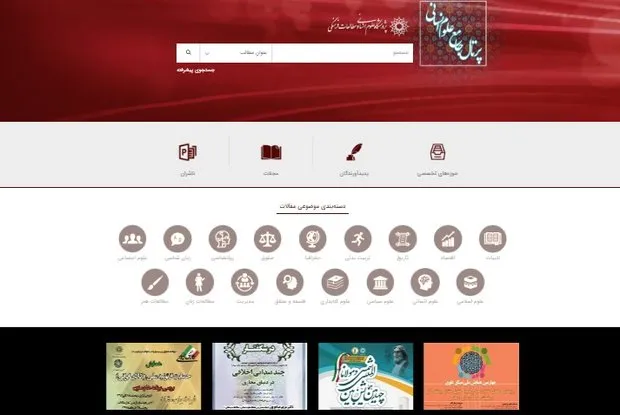Viewport: 620px width, 415px height.
Task: Select the Islamic sciences Kaaba icon
Action: point(470,282)
